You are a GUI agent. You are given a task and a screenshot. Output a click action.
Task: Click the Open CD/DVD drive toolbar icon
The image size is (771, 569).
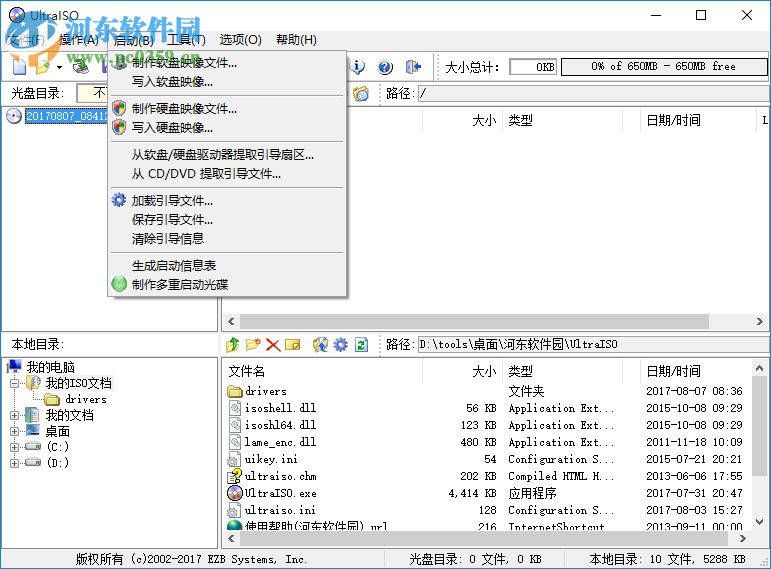[x=80, y=66]
